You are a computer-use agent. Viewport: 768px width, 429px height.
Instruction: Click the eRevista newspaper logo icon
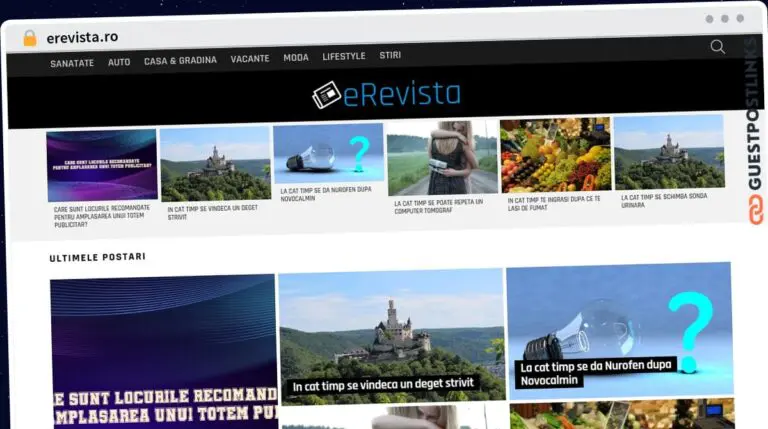point(326,95)
